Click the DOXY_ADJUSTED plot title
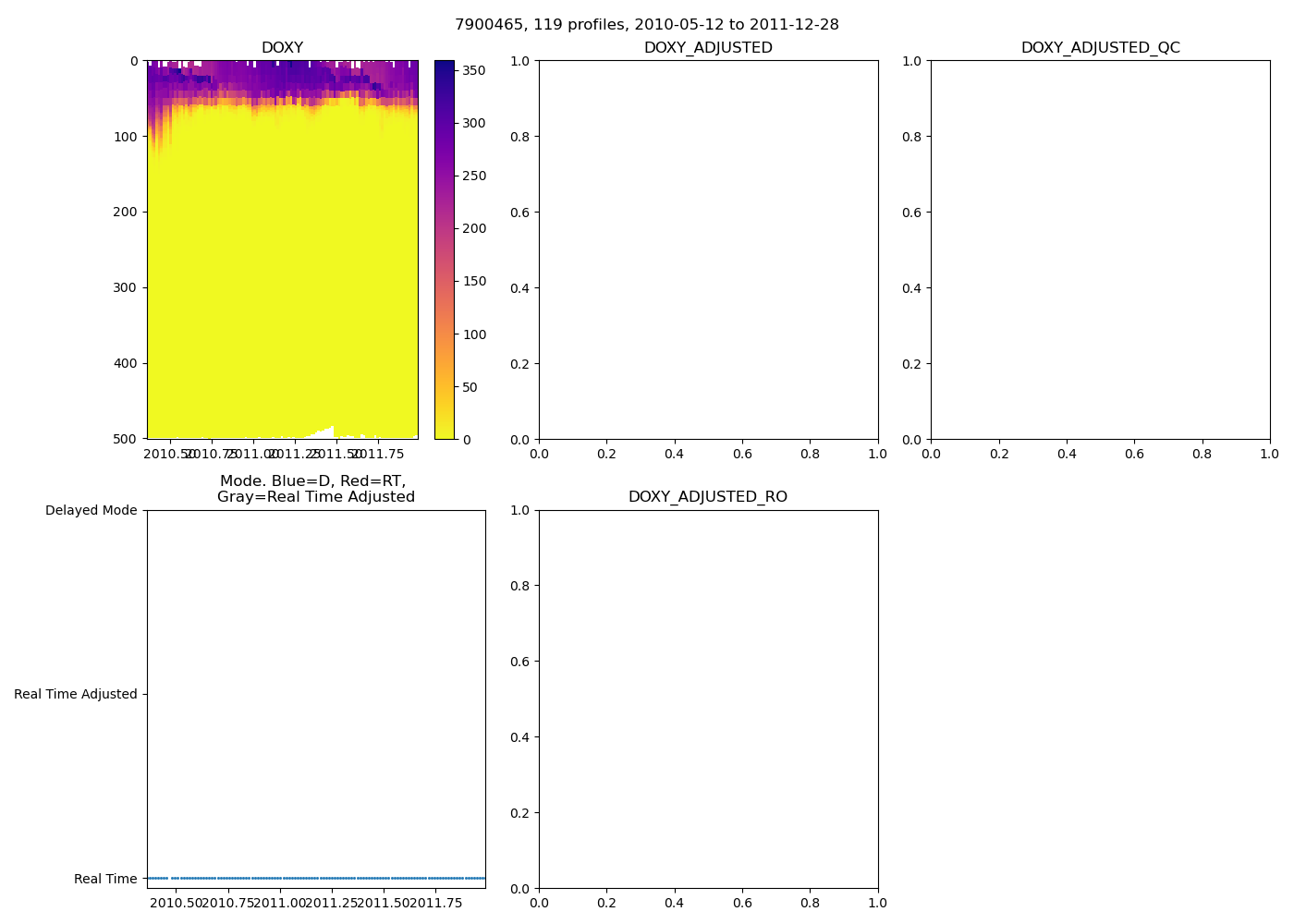This screenshot has height=924, width=1294. 708,48
